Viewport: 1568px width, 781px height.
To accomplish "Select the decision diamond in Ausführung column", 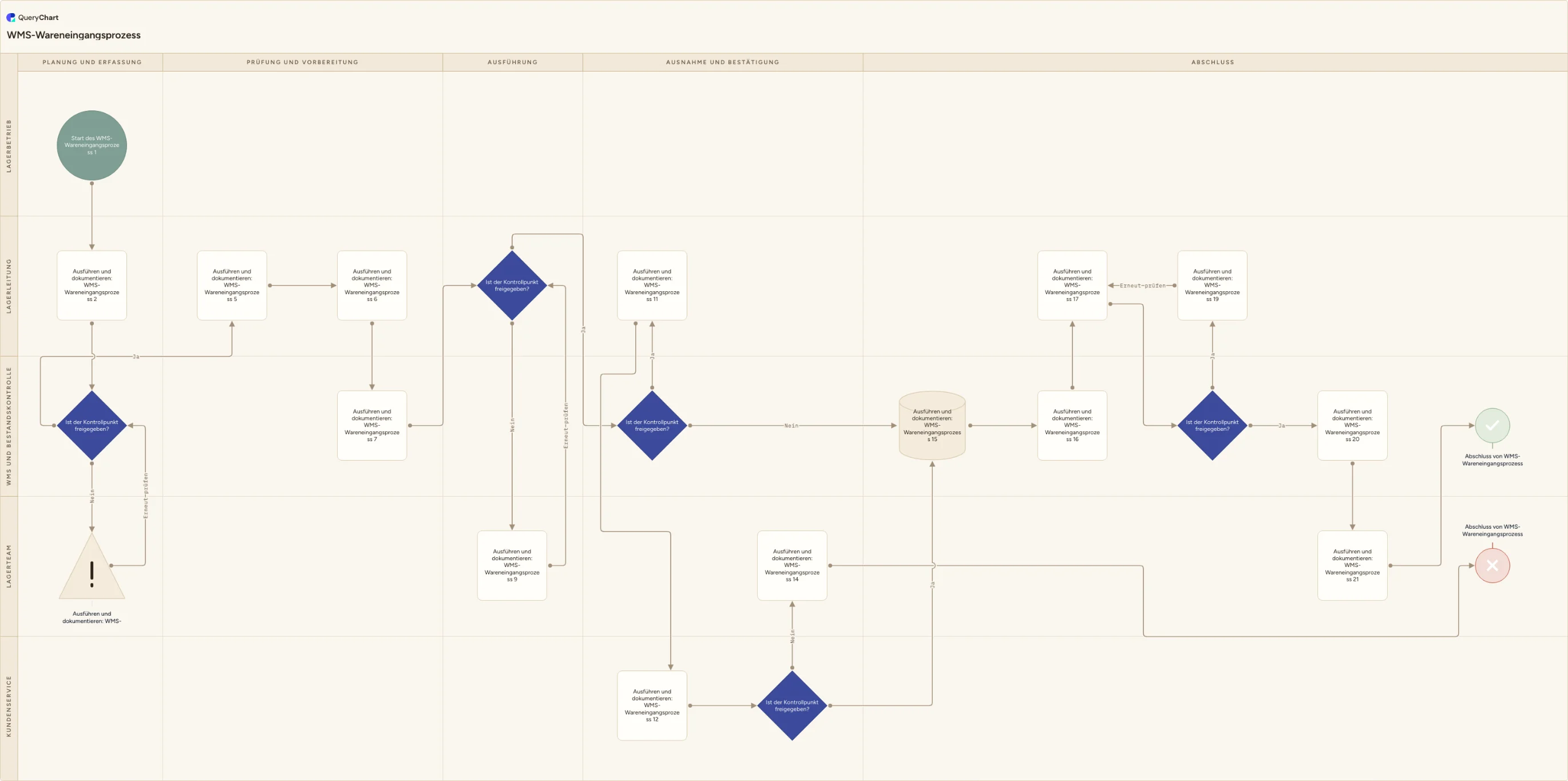I will (x=512, y=286).
